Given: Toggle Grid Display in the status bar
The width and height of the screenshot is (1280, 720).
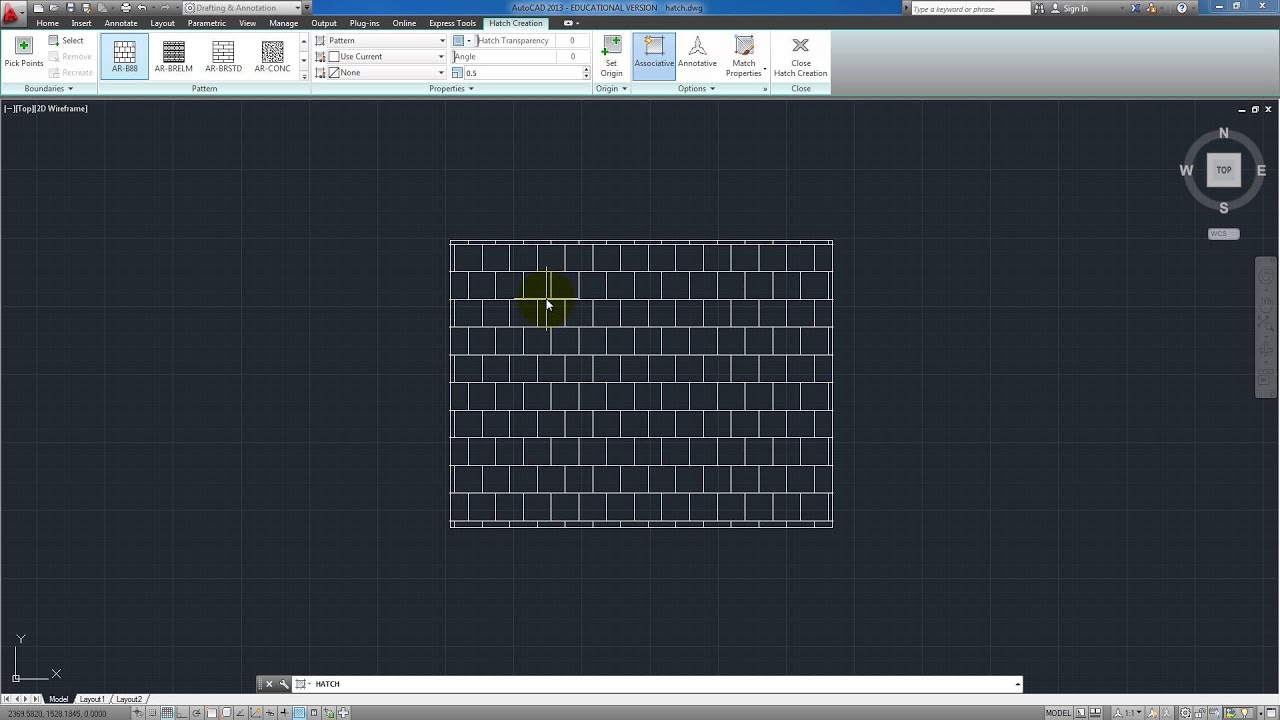Looking at the screenshot, I should pyautogui.click(x=168, y=713).
